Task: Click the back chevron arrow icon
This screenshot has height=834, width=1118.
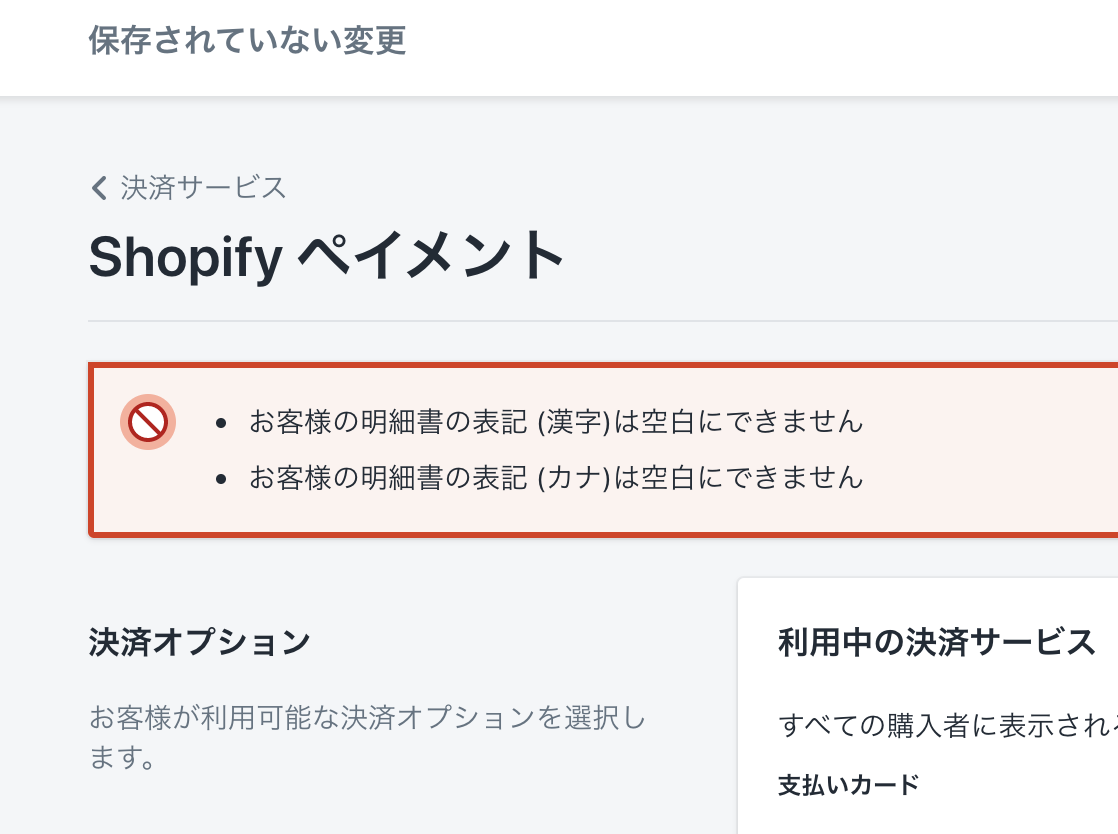Action: [98, 188]
